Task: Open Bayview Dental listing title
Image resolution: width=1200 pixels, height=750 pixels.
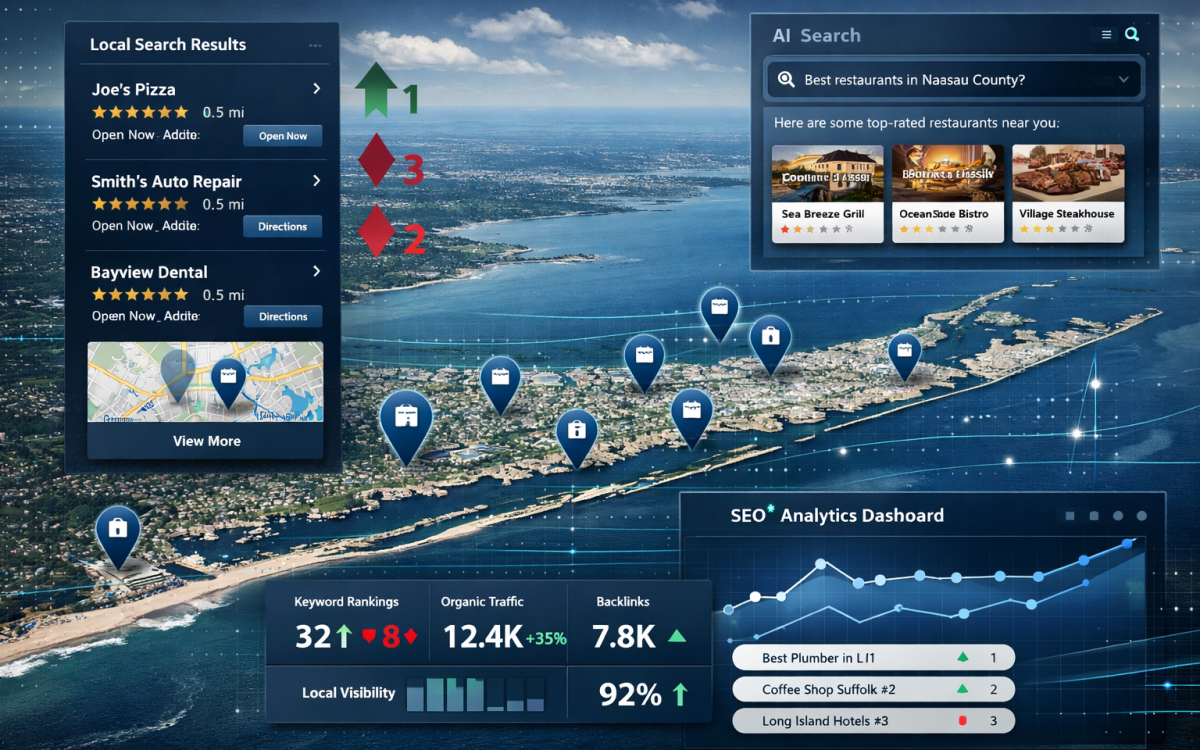Action: coord(149,272)
